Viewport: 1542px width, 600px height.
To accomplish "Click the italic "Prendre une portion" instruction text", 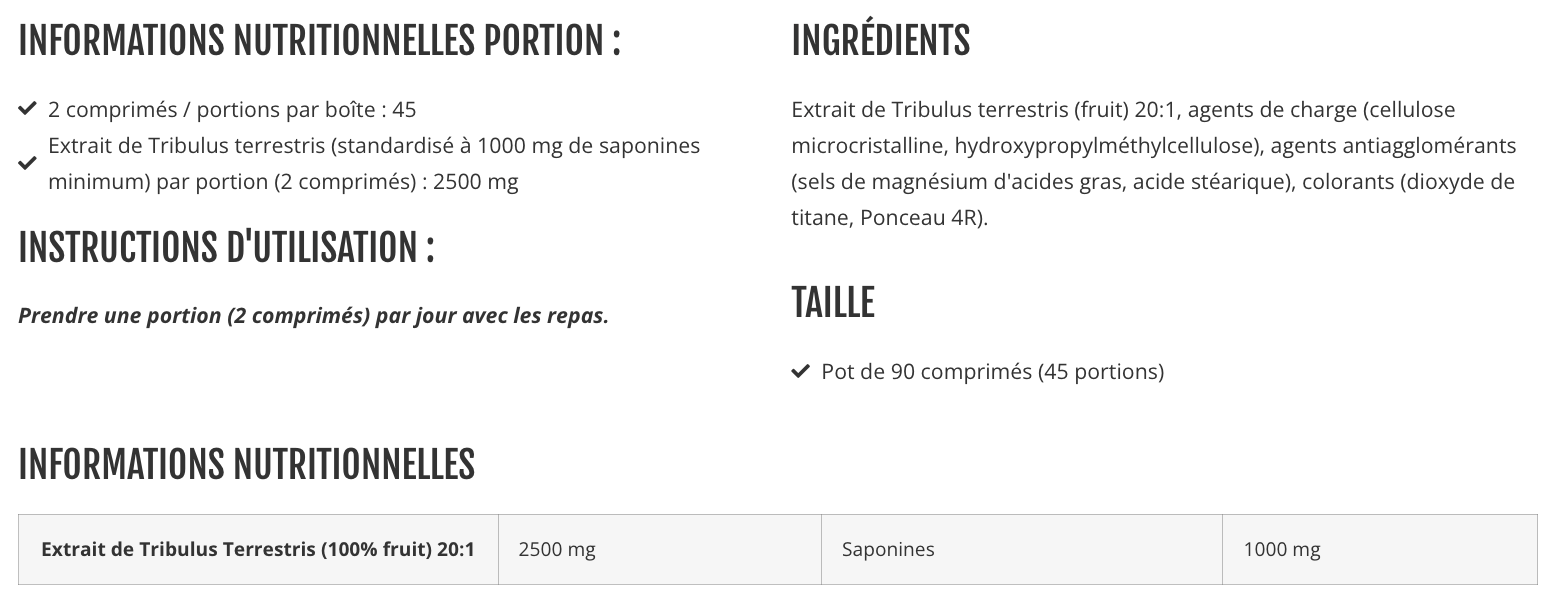I will point(313,316).
